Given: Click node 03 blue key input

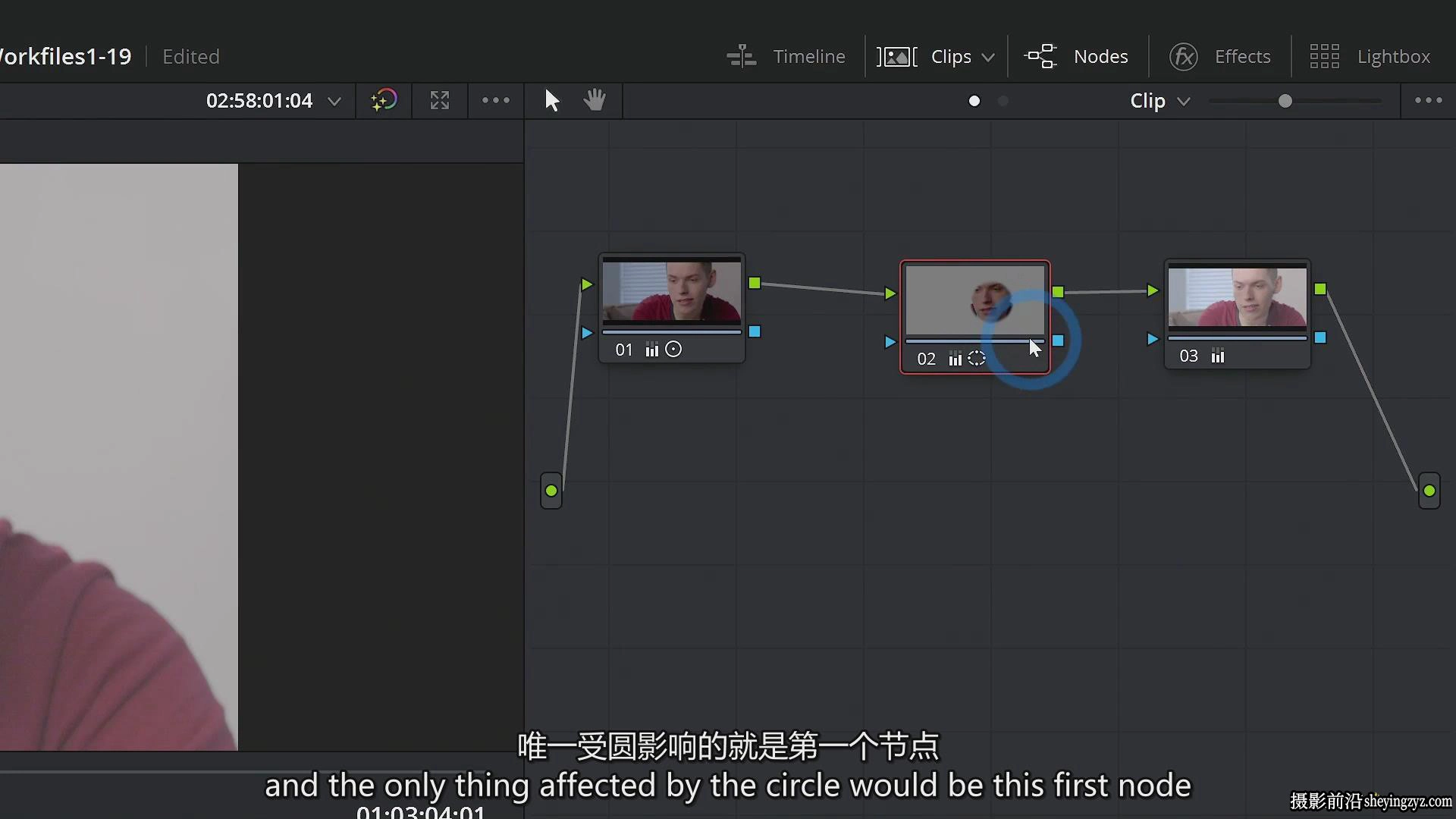Looking at the screenshot, I should pos(1153,339).
